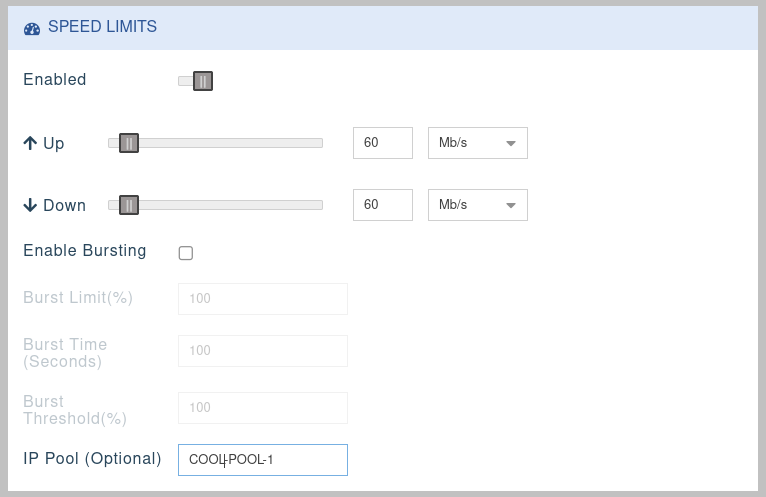Click the Burst Limit(%) input field

coord(262,299)
